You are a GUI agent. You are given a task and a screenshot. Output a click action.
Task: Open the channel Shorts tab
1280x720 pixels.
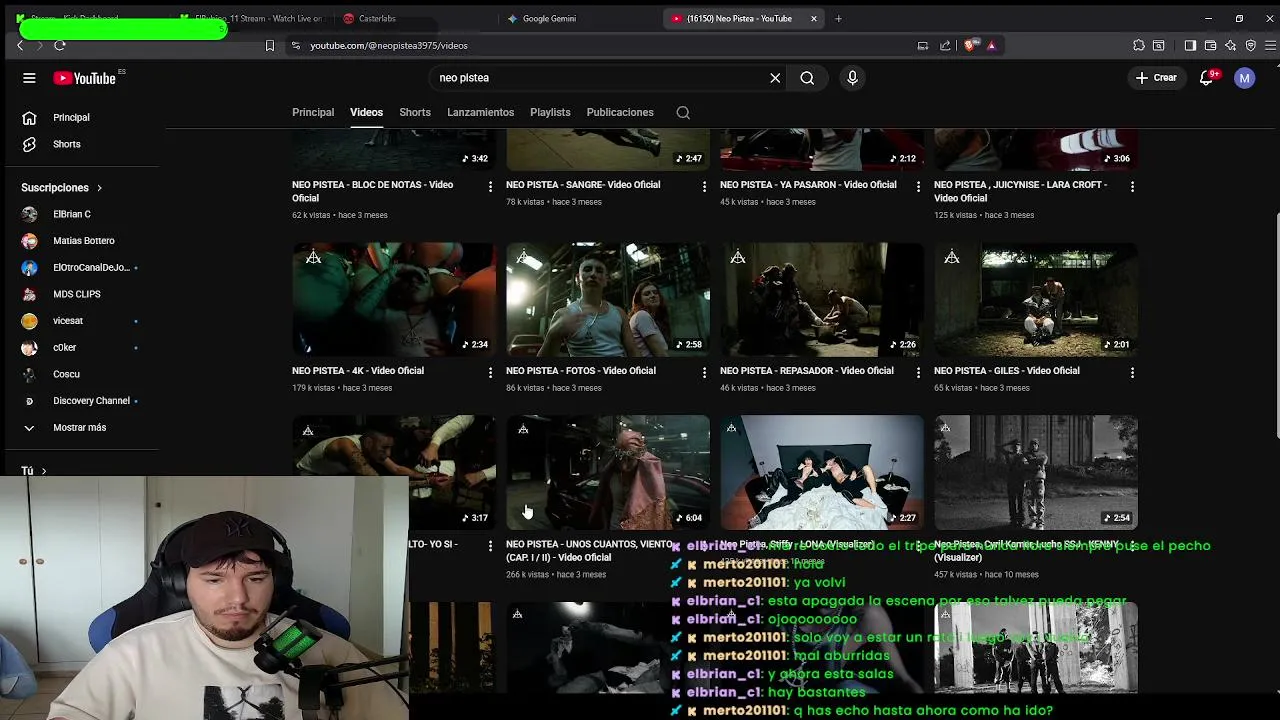[x=415, y=112]
